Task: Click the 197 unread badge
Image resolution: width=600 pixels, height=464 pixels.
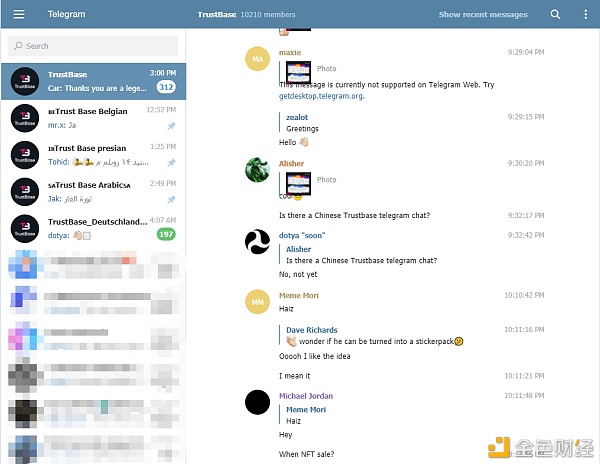Action: [166, 234]
